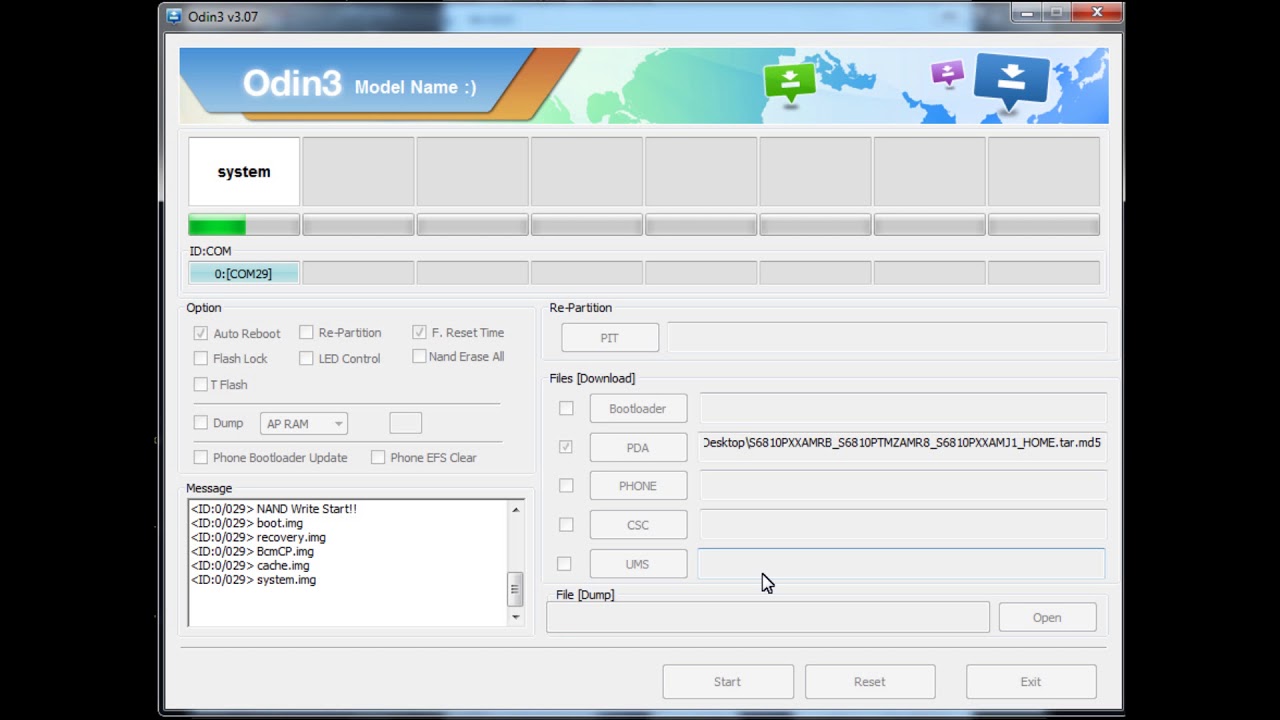Click the 0:[COM29] port box

(243, 273)
